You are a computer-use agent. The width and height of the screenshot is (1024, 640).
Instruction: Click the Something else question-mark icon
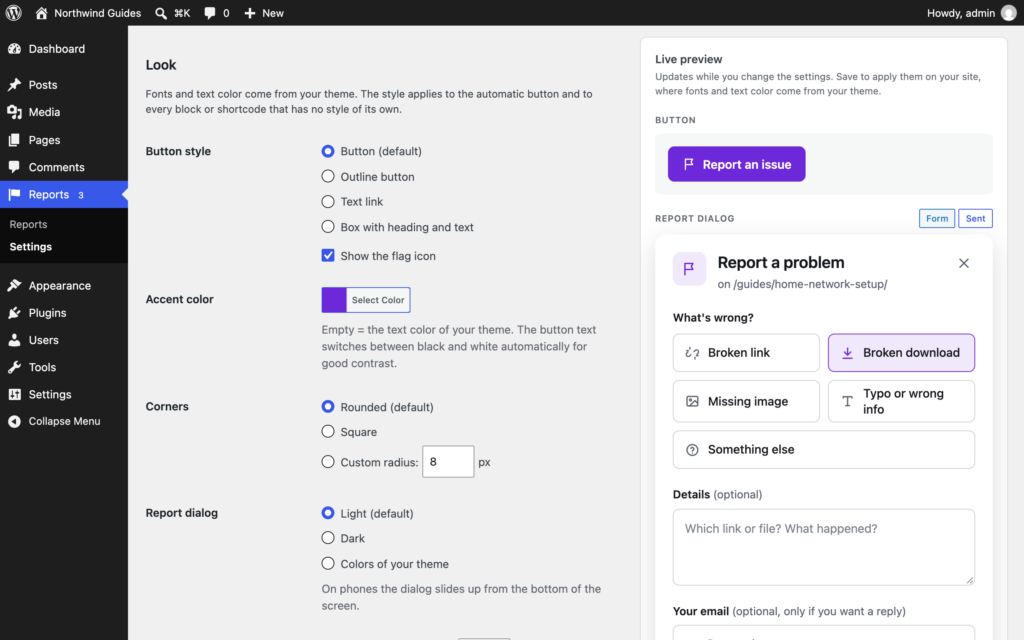pos(692,449)
